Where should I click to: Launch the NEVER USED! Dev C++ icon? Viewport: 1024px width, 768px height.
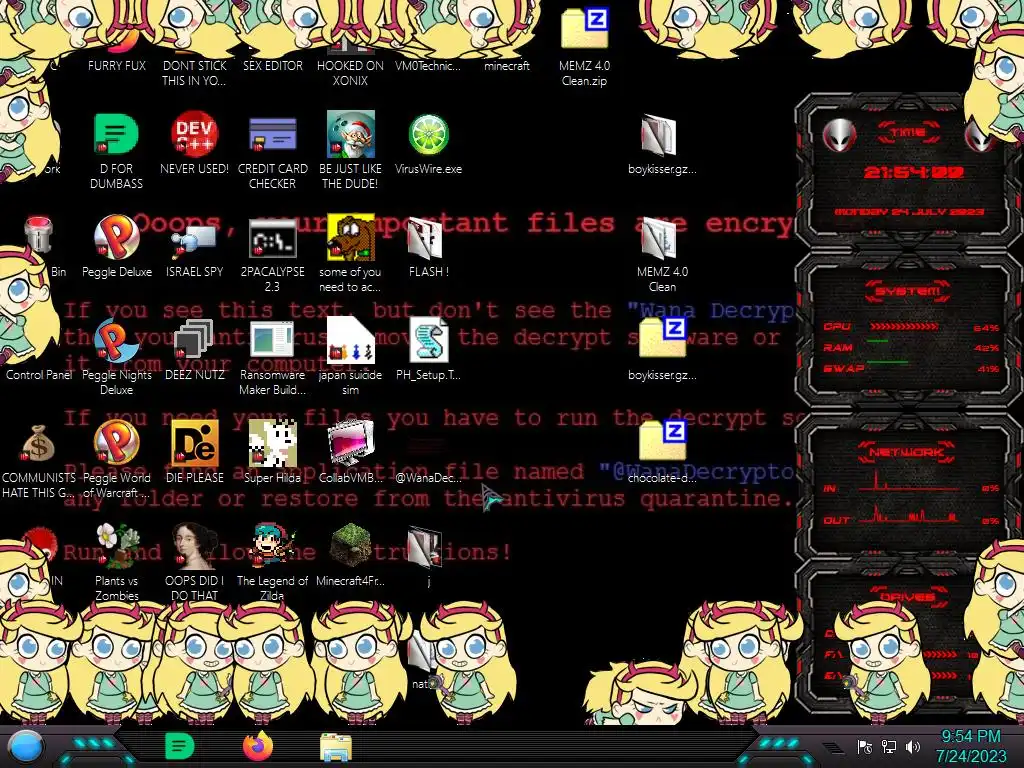click(195, 142)
